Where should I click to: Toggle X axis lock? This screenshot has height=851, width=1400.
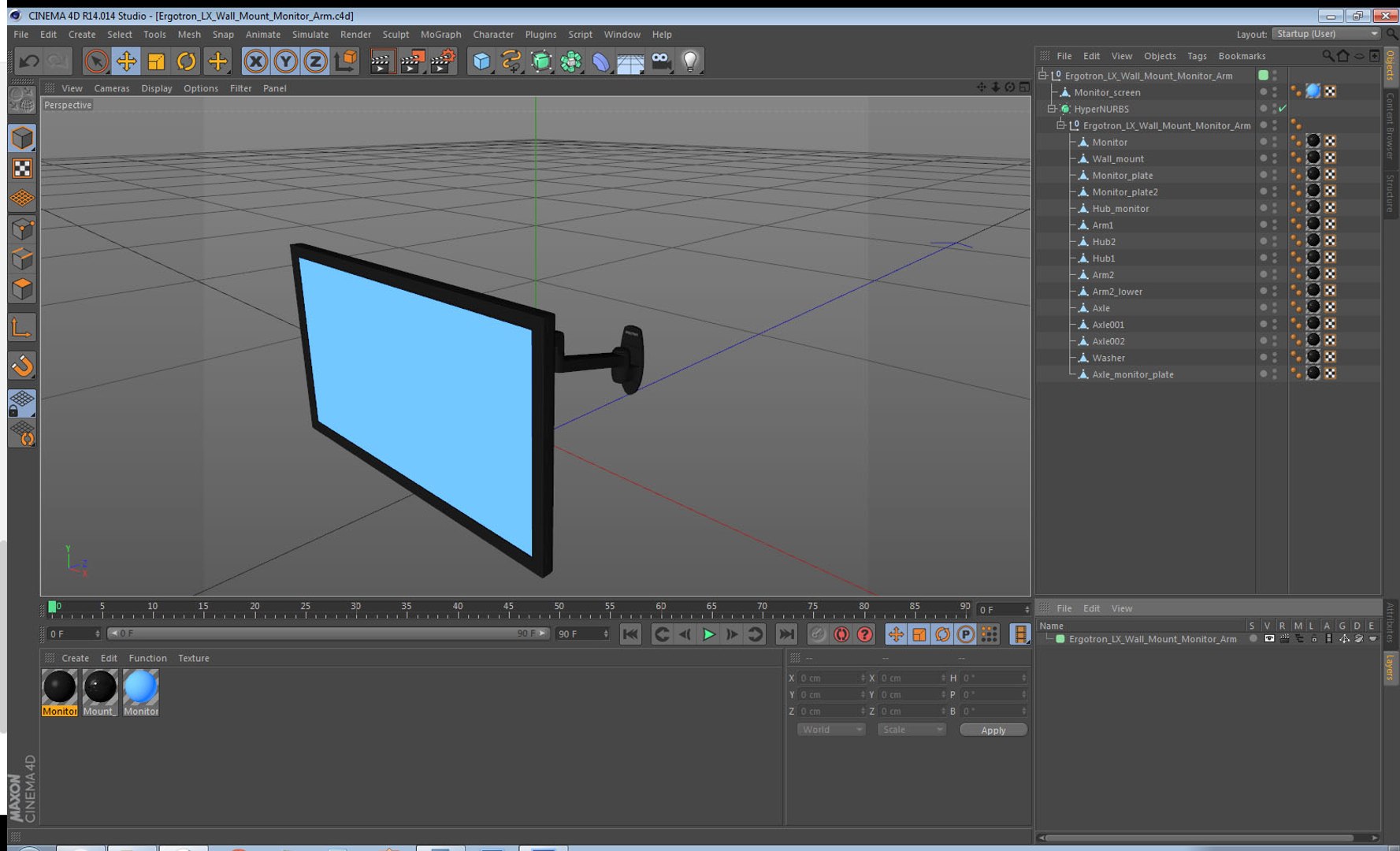[255, 61]
